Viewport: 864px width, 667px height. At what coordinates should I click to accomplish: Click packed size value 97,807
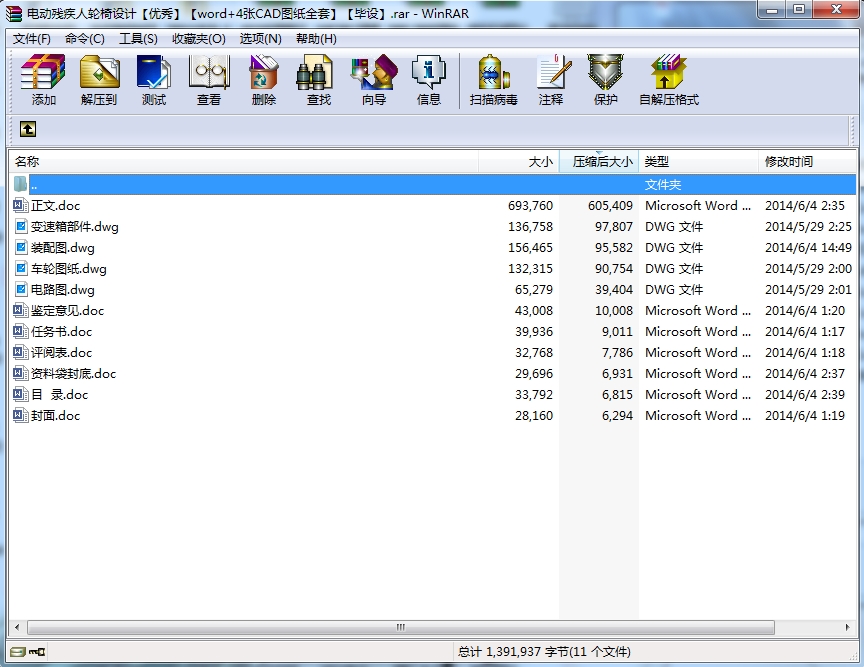(x=613, y=227)
